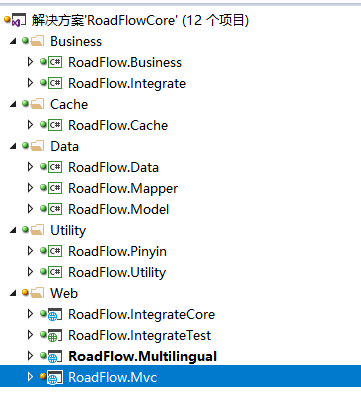Viewport: 361px width, 394px height.
Task: Select the RoadFlow.Model project
Action: click(119, 210)
